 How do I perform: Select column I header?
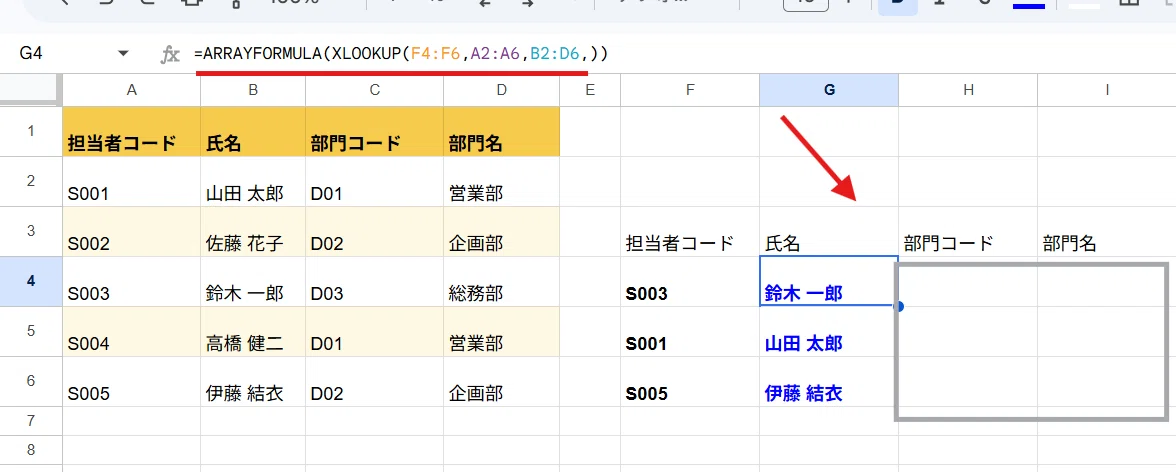coord(1107,90)
